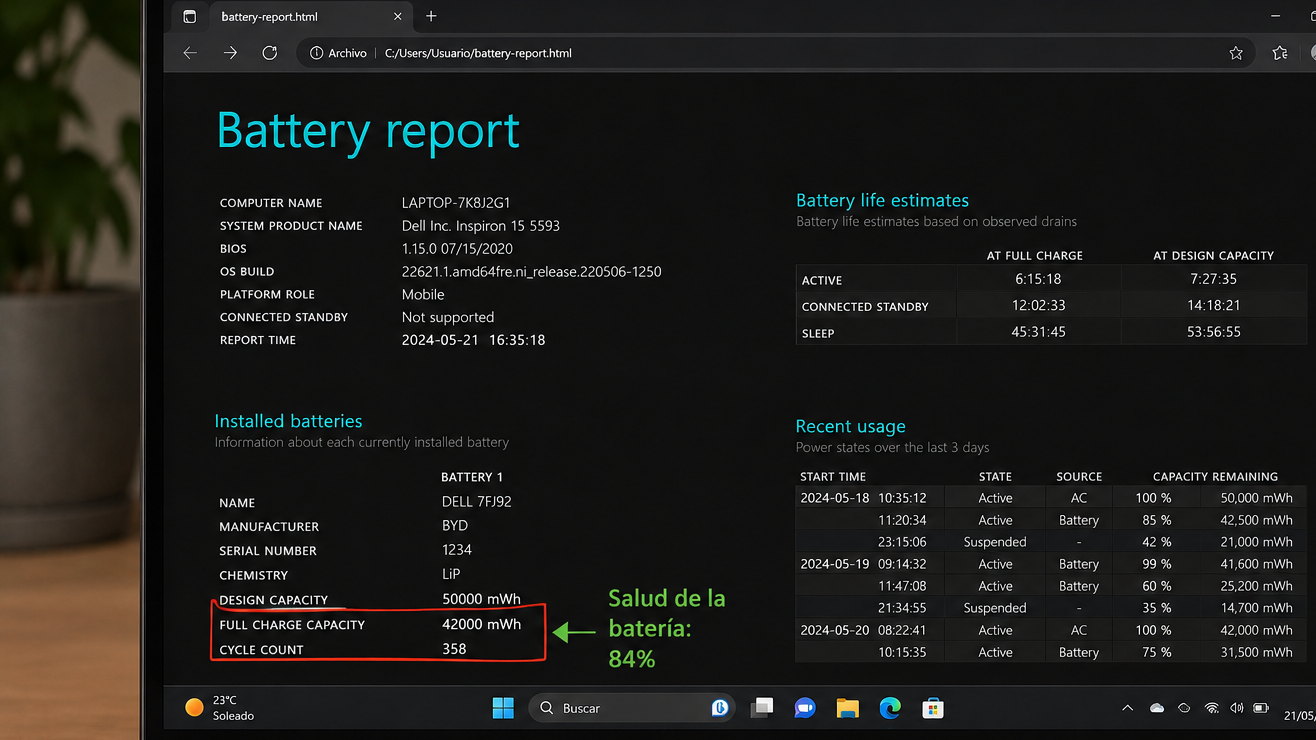Image resolution: width=1316 pixels, height=740 pixels.
Task: Click the "CAPACITY REMAINING" column header
Action: (1215, 476)
